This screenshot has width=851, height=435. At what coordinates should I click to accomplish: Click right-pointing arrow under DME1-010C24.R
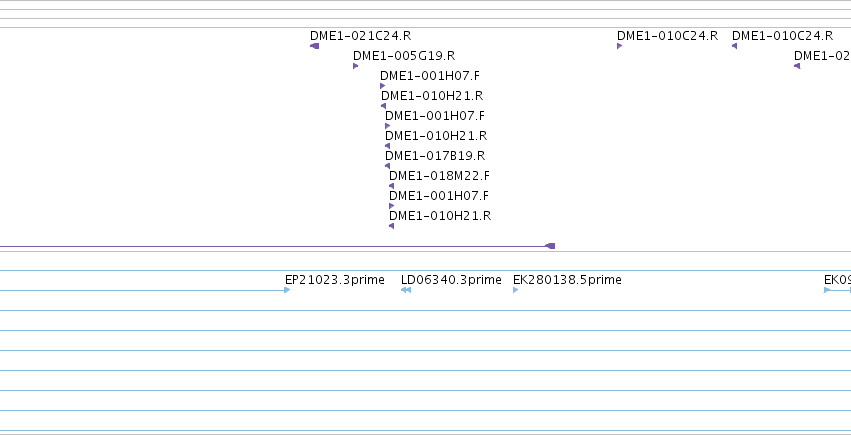(x=619, y=46)
